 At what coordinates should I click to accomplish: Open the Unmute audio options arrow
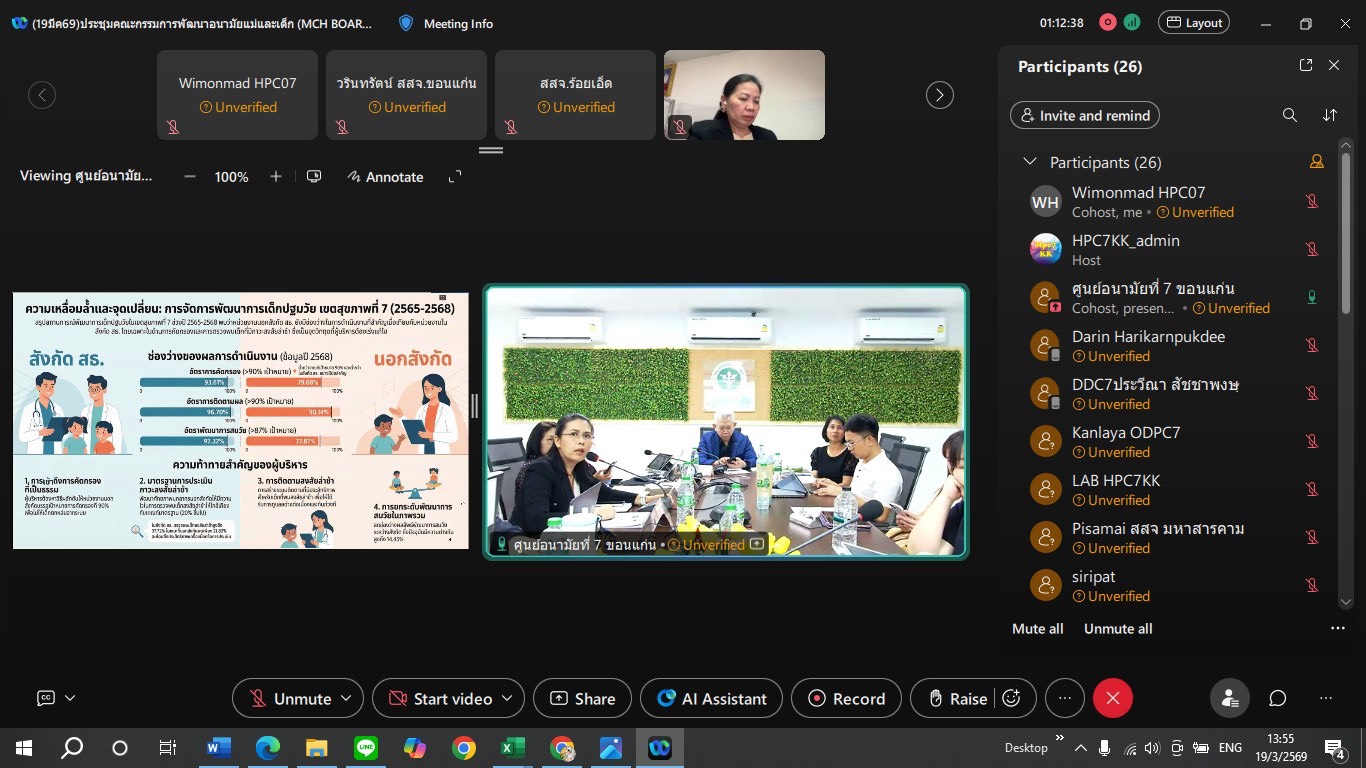pos(346,698)
